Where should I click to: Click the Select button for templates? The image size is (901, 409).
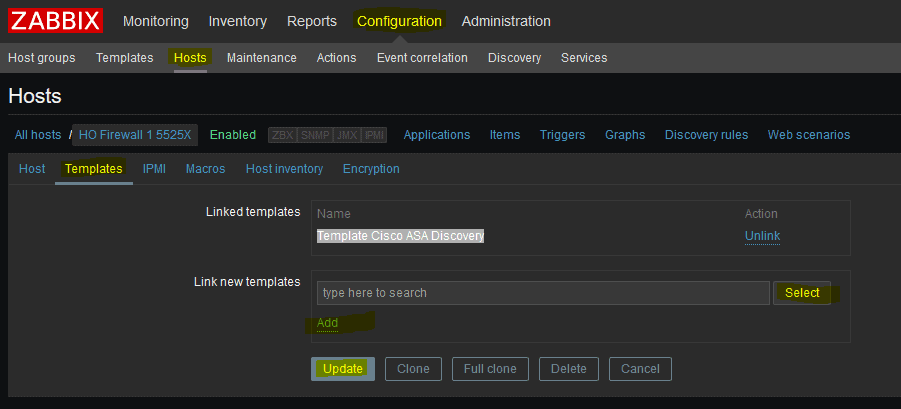[x=802, y=293]
